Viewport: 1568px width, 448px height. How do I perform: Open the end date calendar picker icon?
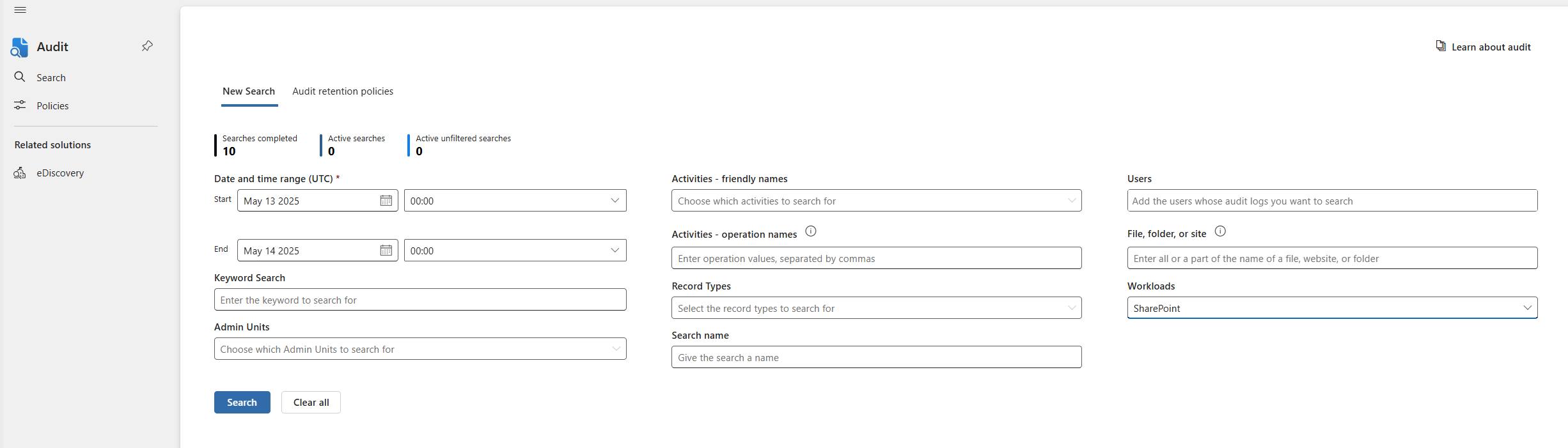[386, 251]
